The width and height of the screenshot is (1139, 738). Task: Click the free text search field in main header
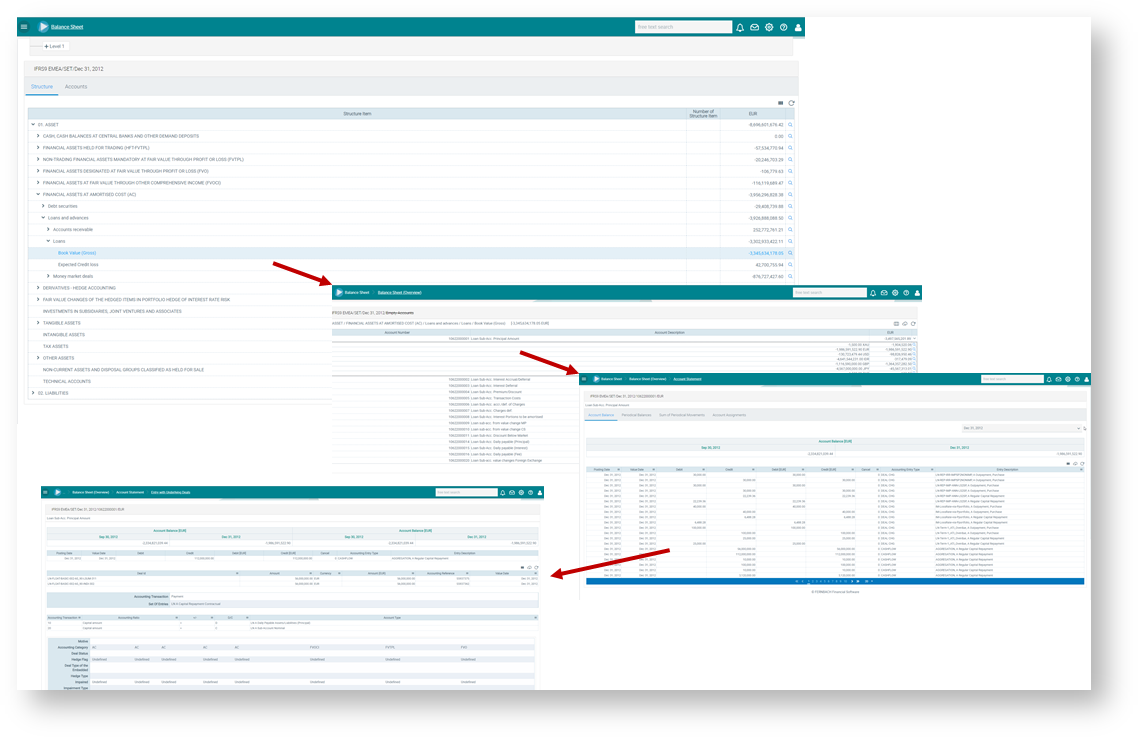coord(683,27)
